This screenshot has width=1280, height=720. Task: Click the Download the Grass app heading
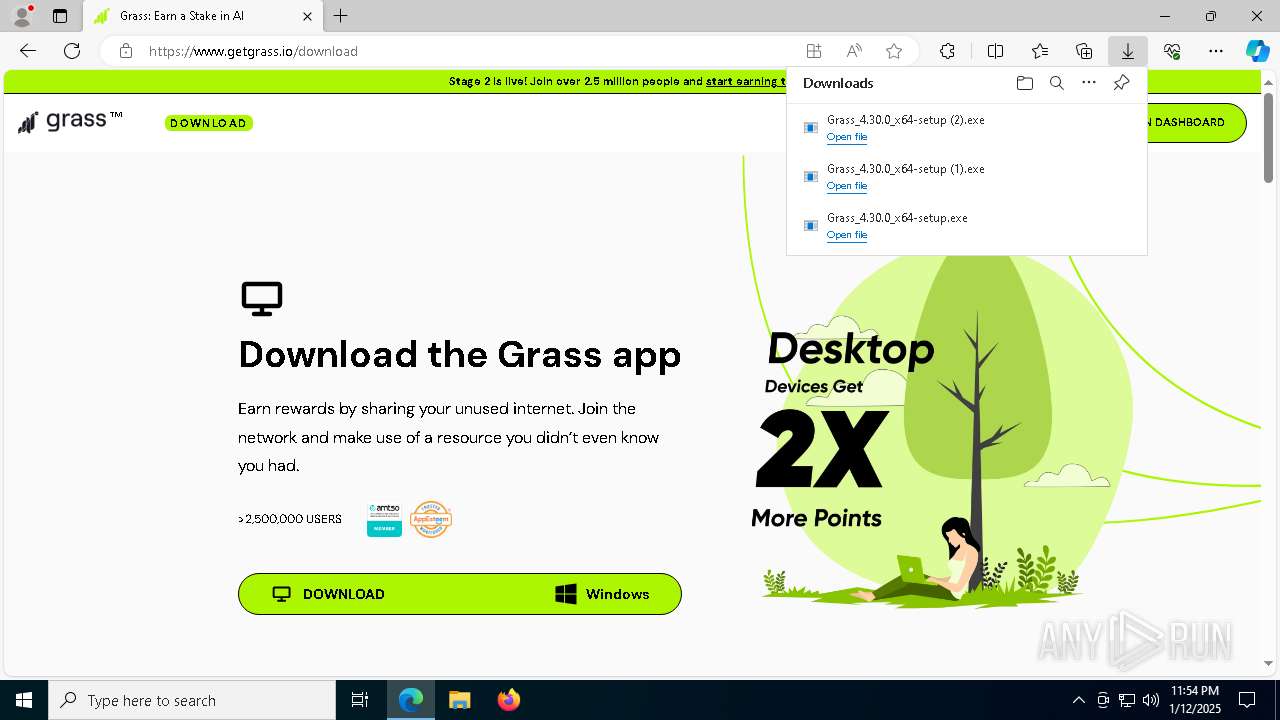(x=459, y=354)
